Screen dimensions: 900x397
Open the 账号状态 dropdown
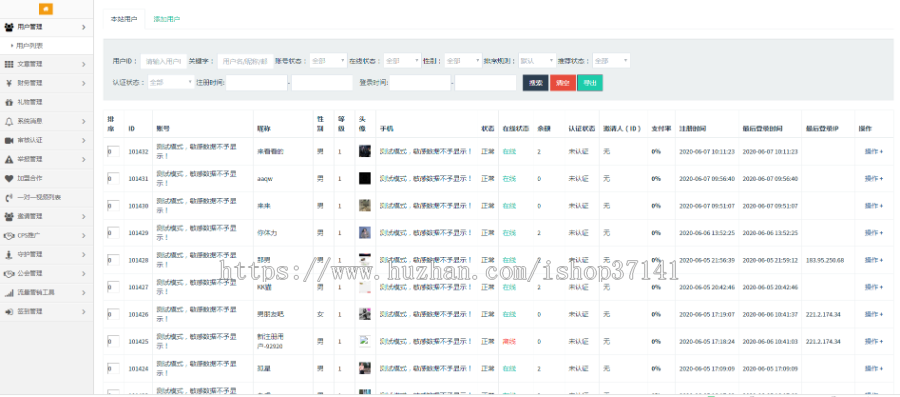tap(328, 60)
